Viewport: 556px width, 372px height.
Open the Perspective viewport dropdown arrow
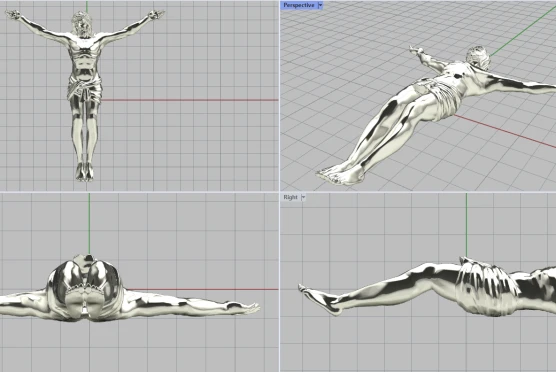point(320,5)
